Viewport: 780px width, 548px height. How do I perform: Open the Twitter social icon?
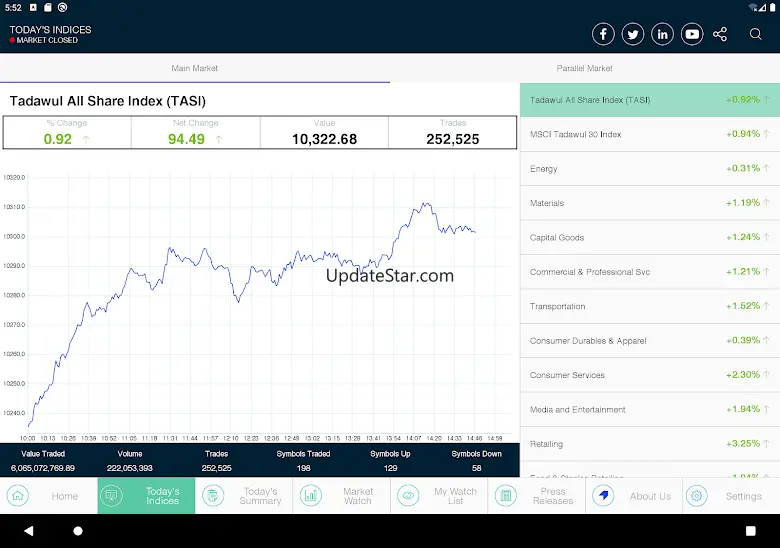(633, 34)
